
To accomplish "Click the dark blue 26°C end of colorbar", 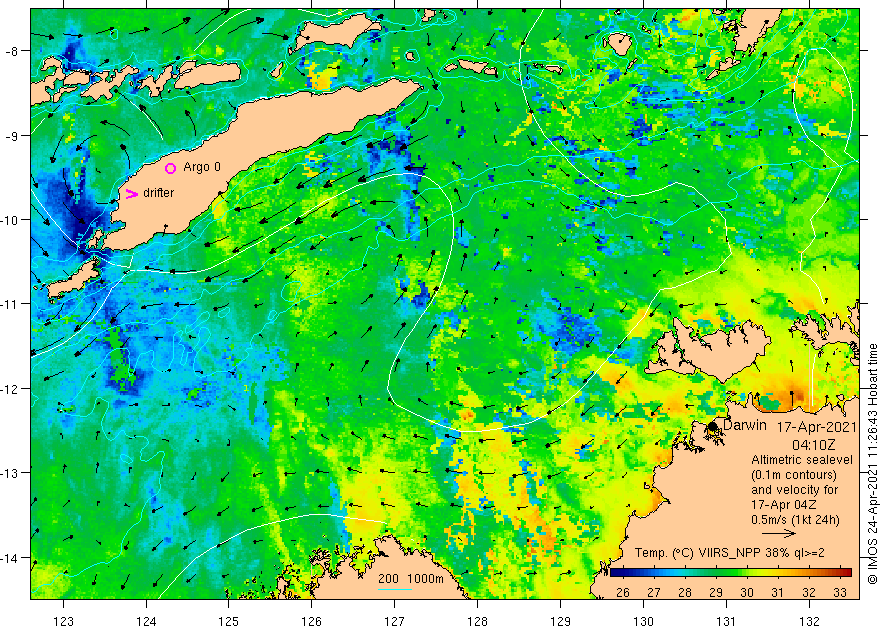I will [616, 573].
